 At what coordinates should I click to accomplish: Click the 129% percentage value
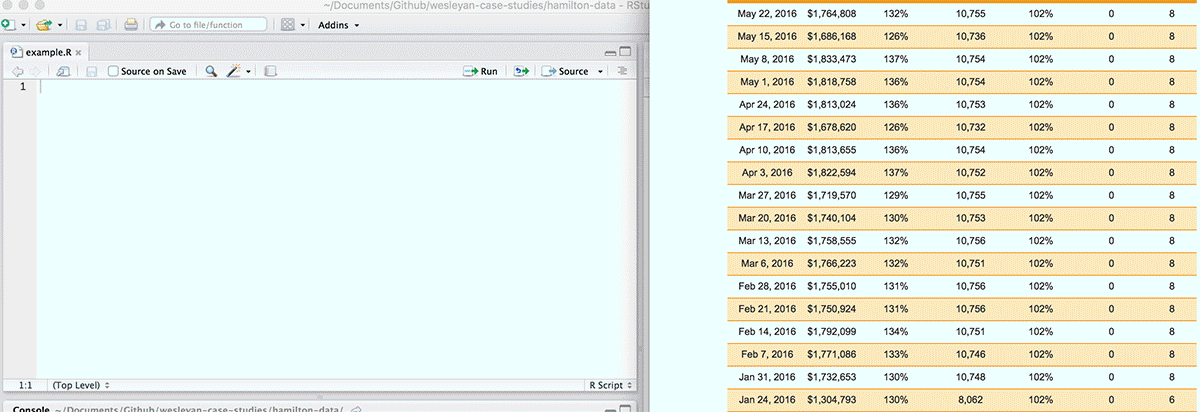[x=895, y=195]
